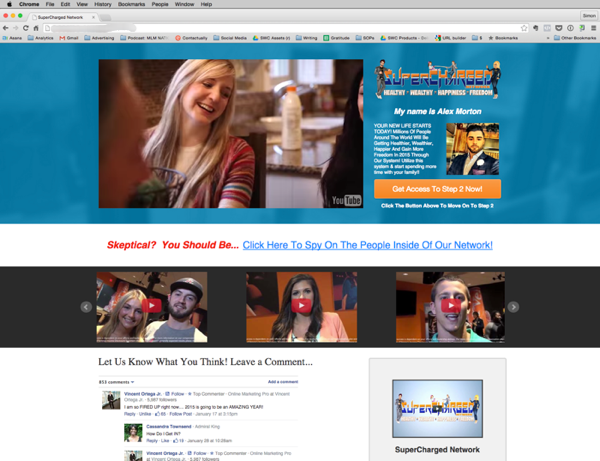Viewport: 600px width, 461px height.
Task: Open the Chrome hamburger menu
Action: tap(593, 28)
